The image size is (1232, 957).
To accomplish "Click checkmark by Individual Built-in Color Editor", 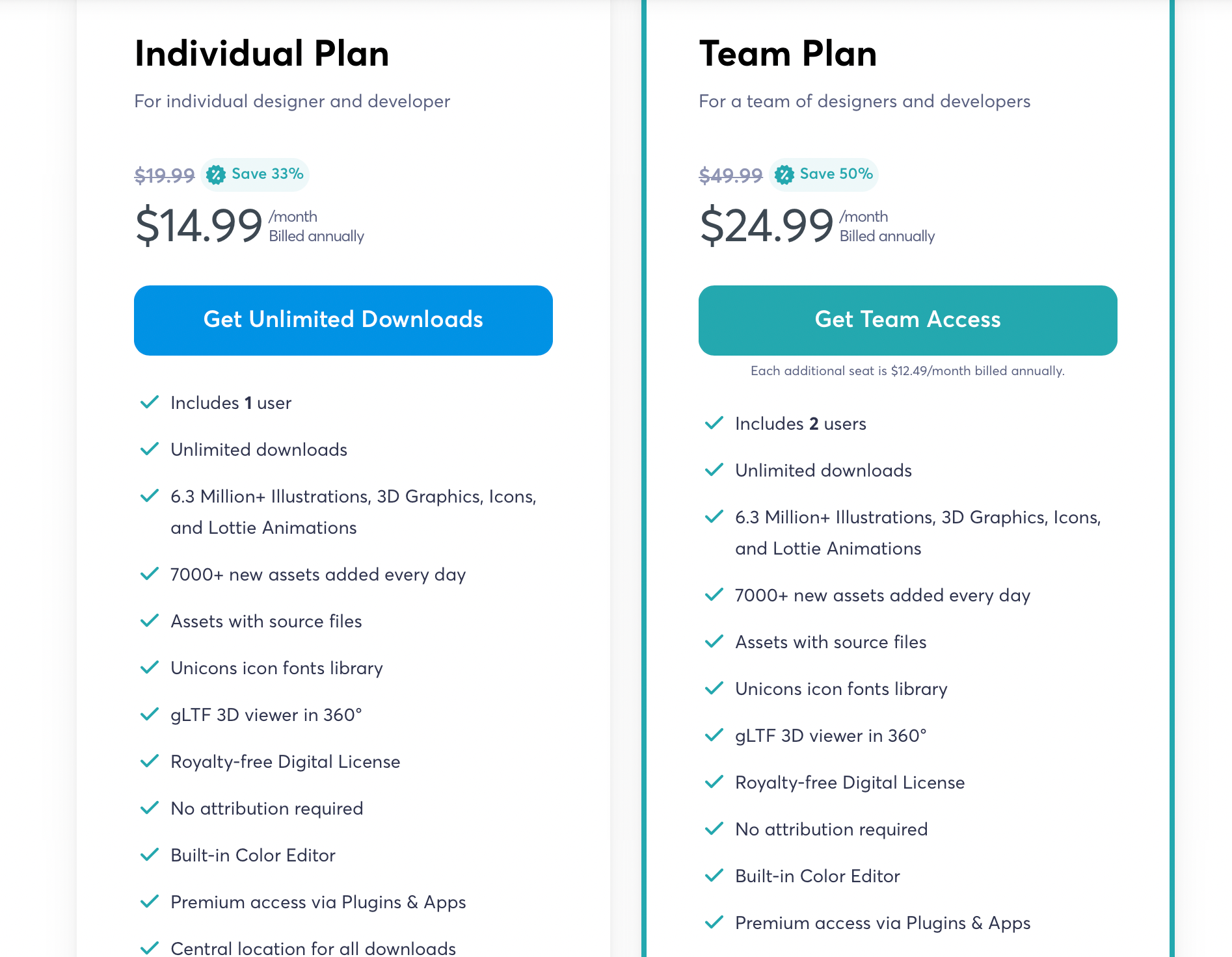I will pyautogui.click(x=150, y=855).
